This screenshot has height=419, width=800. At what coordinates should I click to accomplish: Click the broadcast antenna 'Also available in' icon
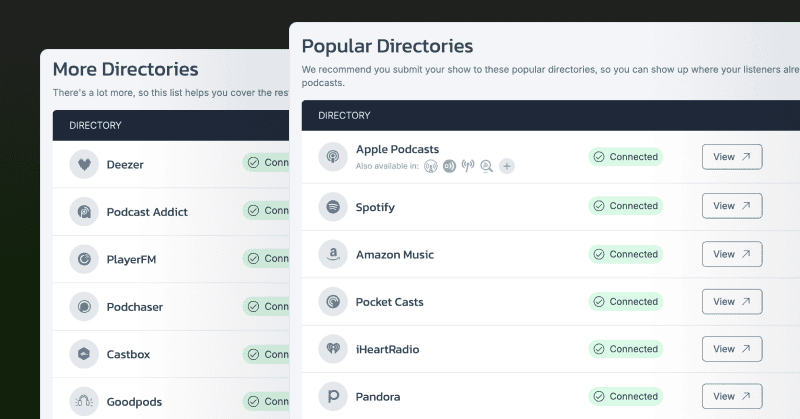click(468, 166)
